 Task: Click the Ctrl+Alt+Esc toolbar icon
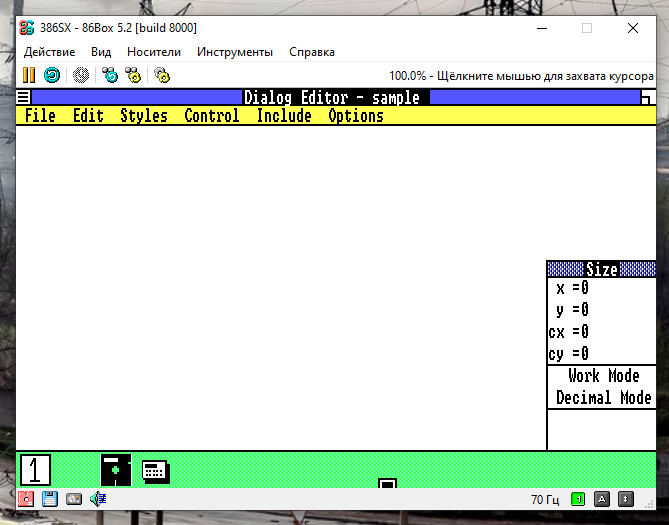pyautogui.click(x=133, y=75)
